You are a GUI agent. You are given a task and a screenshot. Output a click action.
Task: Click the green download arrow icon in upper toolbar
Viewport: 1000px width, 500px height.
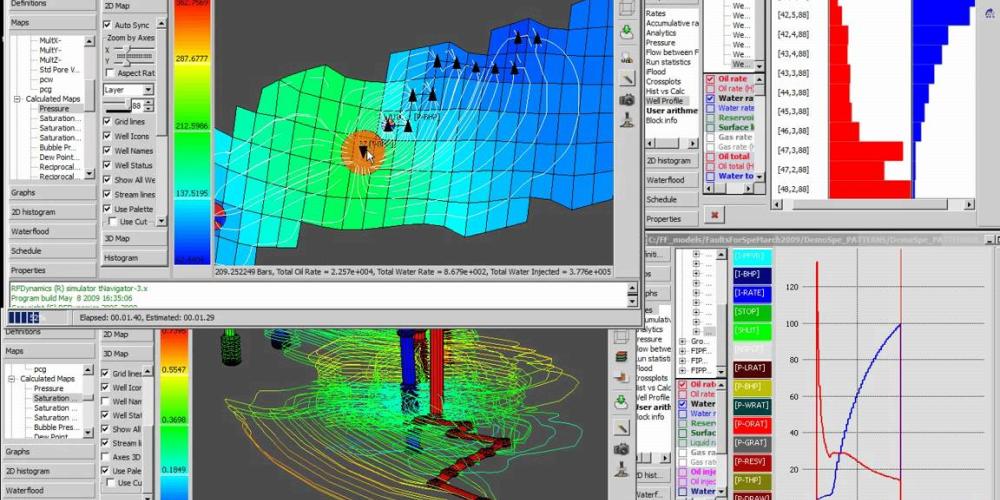627,32
